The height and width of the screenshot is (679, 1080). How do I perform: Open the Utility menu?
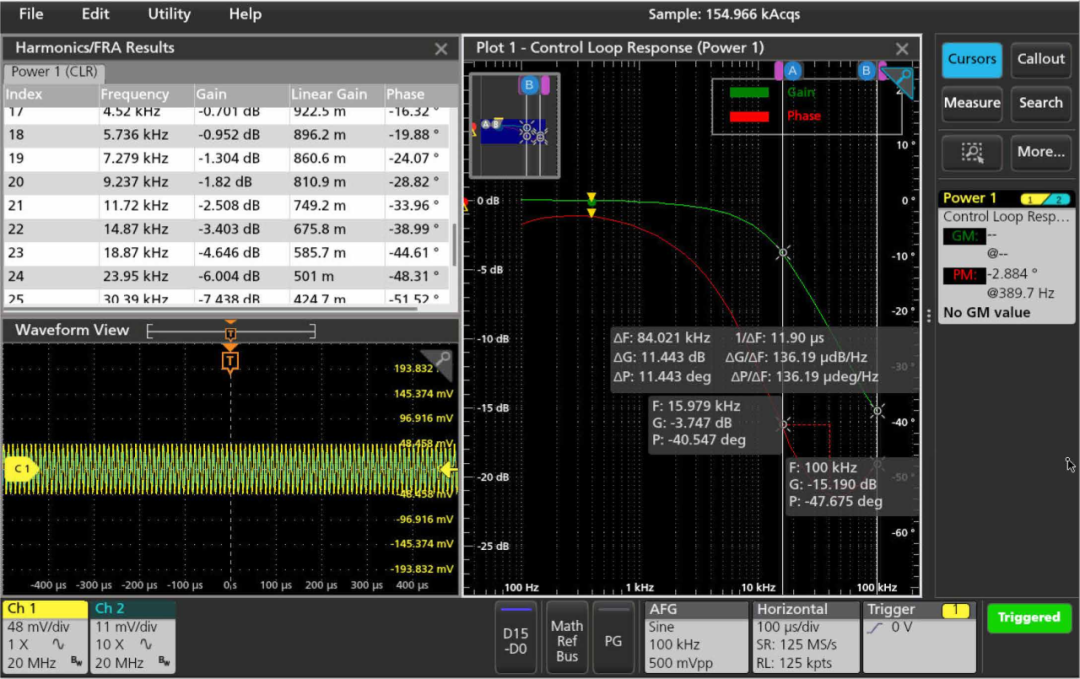(169, 14)
